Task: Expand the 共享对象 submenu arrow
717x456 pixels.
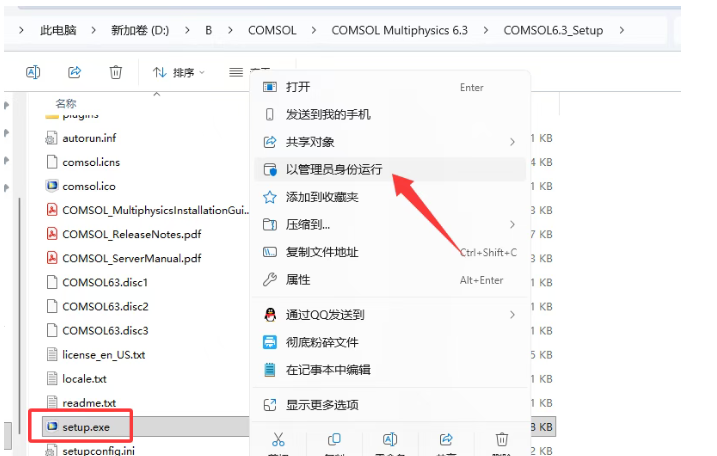Action: (512, 142)
